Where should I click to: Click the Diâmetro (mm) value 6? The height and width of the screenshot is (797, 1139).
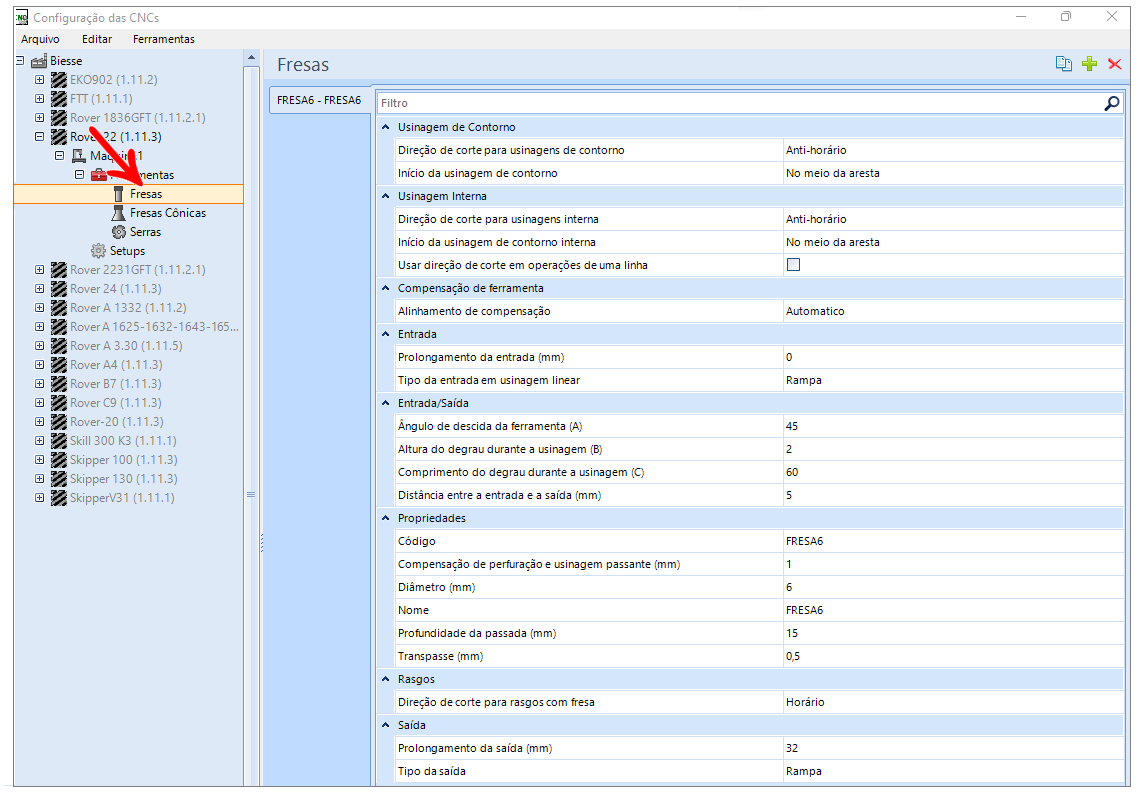(953, 587)
